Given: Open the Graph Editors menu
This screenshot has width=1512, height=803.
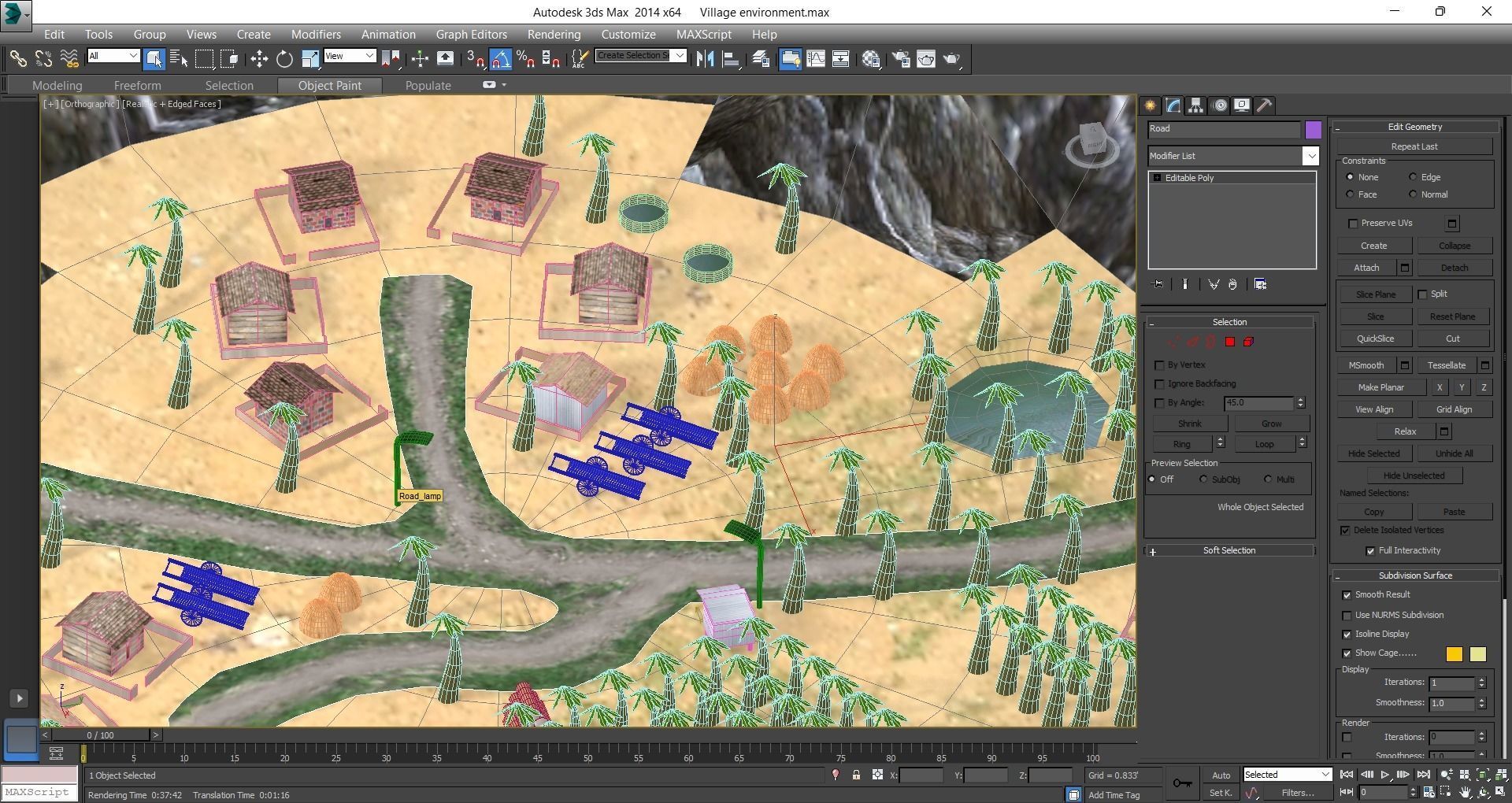Looking at the screenshot, I should click(471, 35).
